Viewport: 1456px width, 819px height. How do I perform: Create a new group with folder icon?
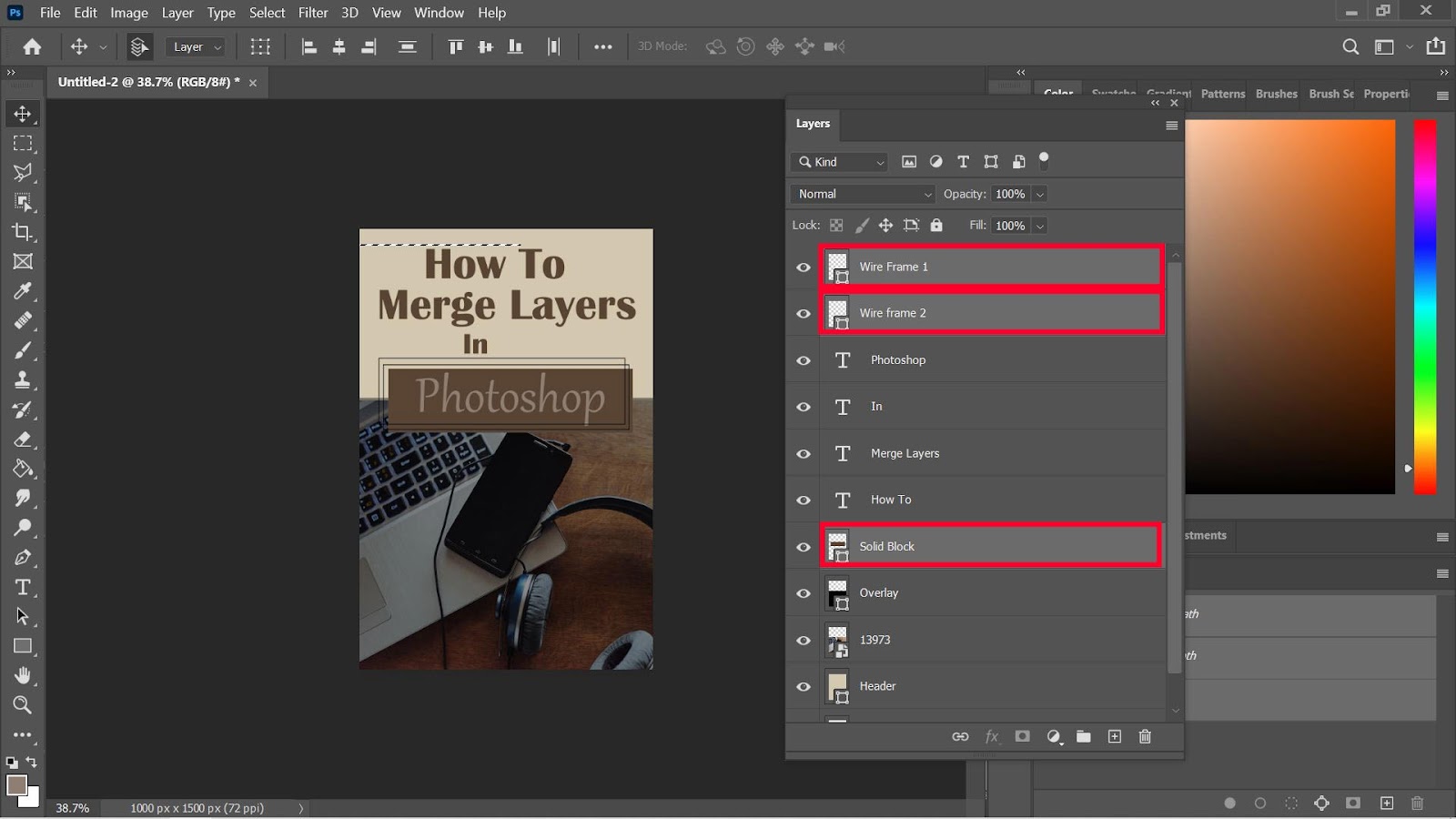[x=1083, y=737]
